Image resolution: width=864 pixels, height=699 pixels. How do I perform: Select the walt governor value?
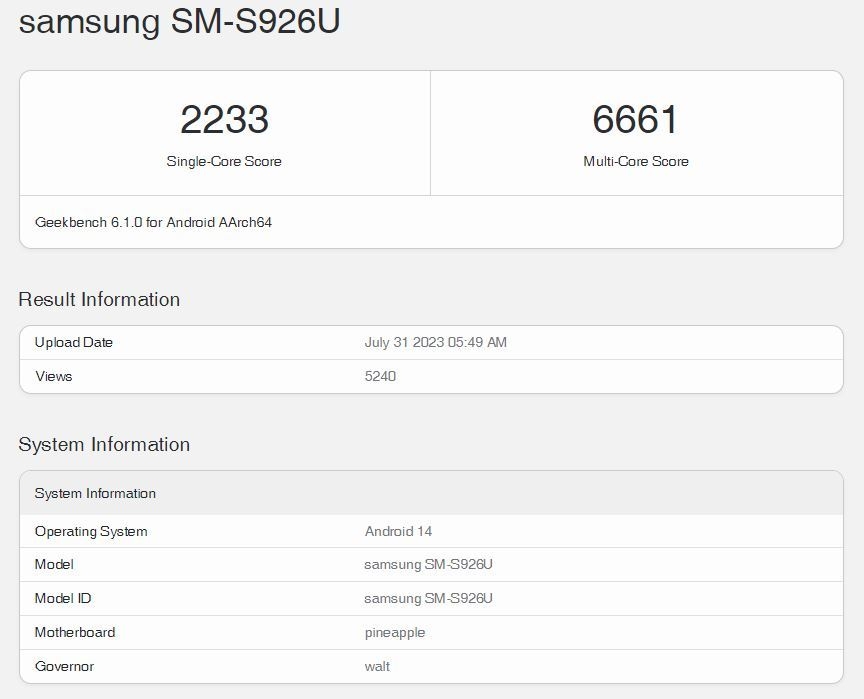coord(377,667)
